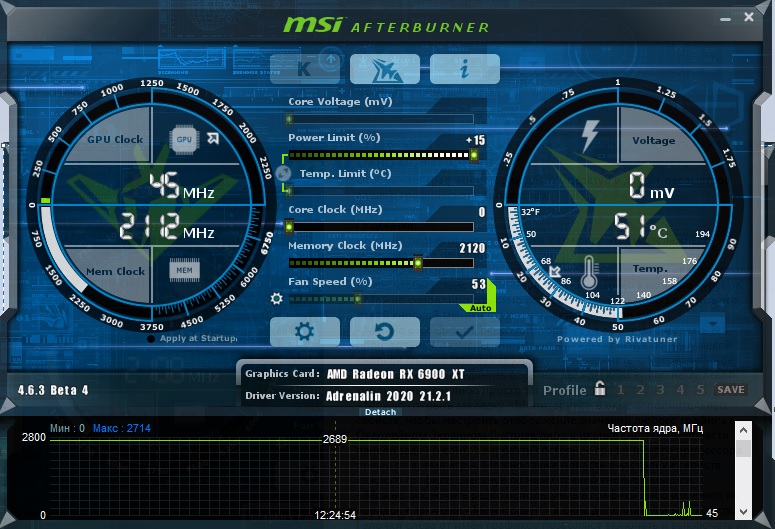Click the GPU chip icon
The width and height of the screenshot is (775, 529).
point(184,139)
